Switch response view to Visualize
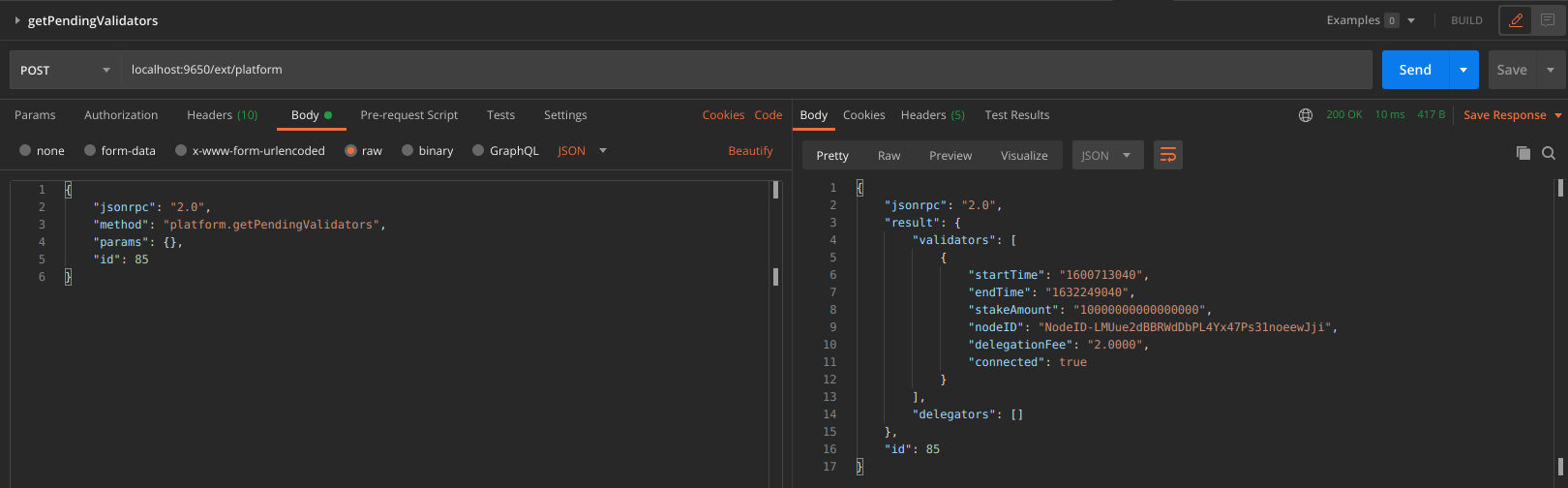 [1024, 155]
